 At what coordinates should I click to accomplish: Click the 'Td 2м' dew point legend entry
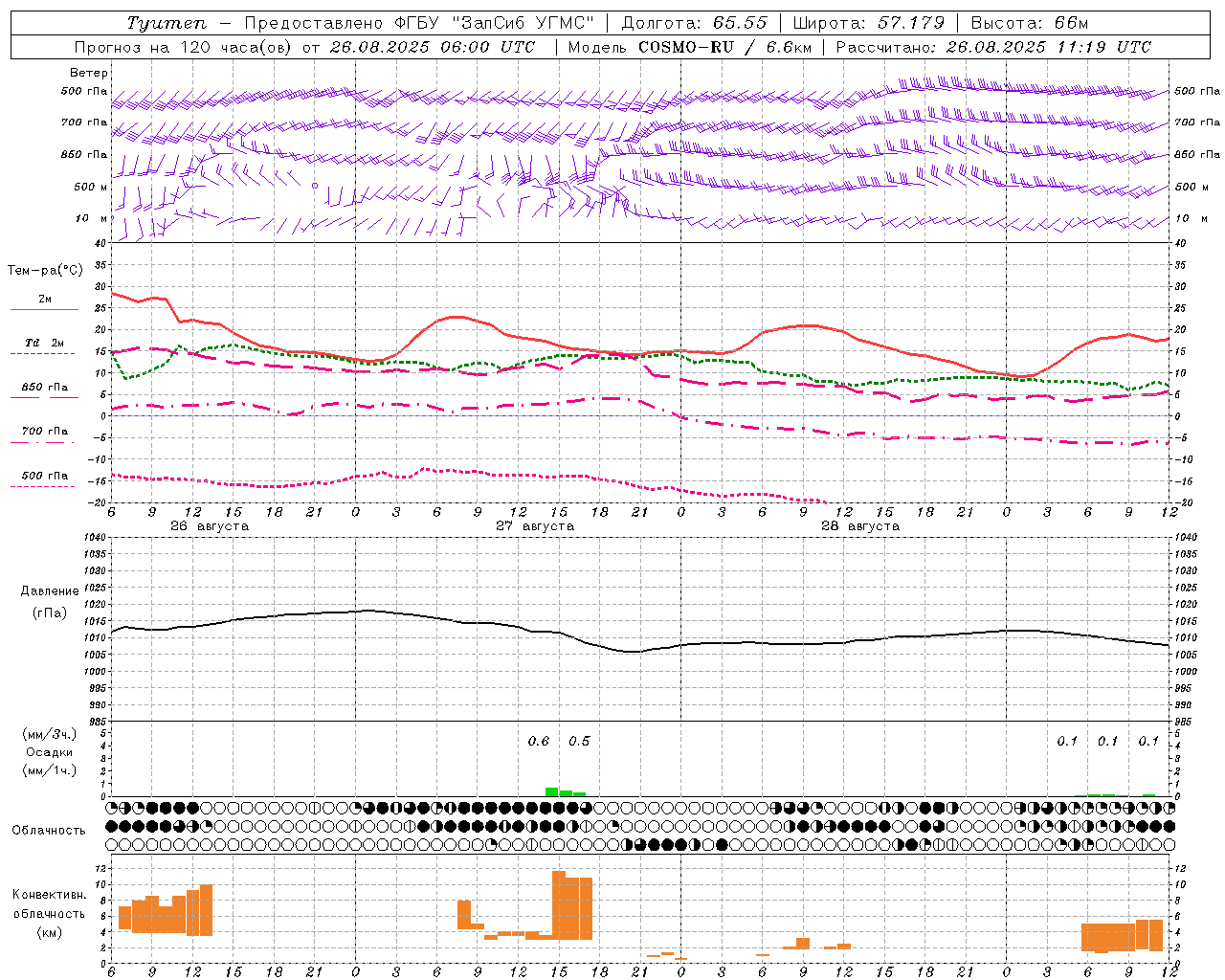pos(44,343)
